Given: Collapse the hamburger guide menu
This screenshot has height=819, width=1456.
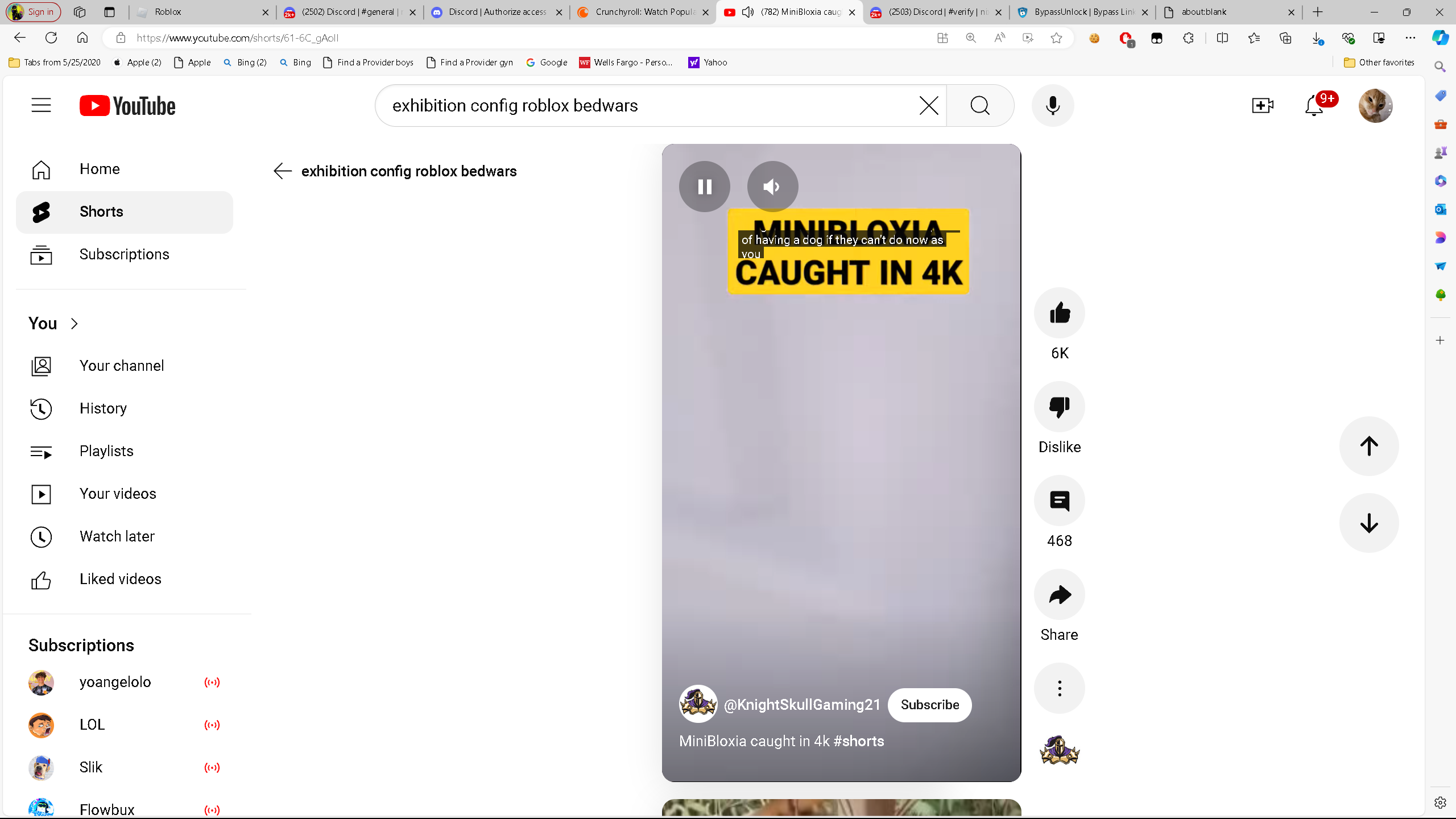Looking at the screenshot, I should (x=41, y=106).
